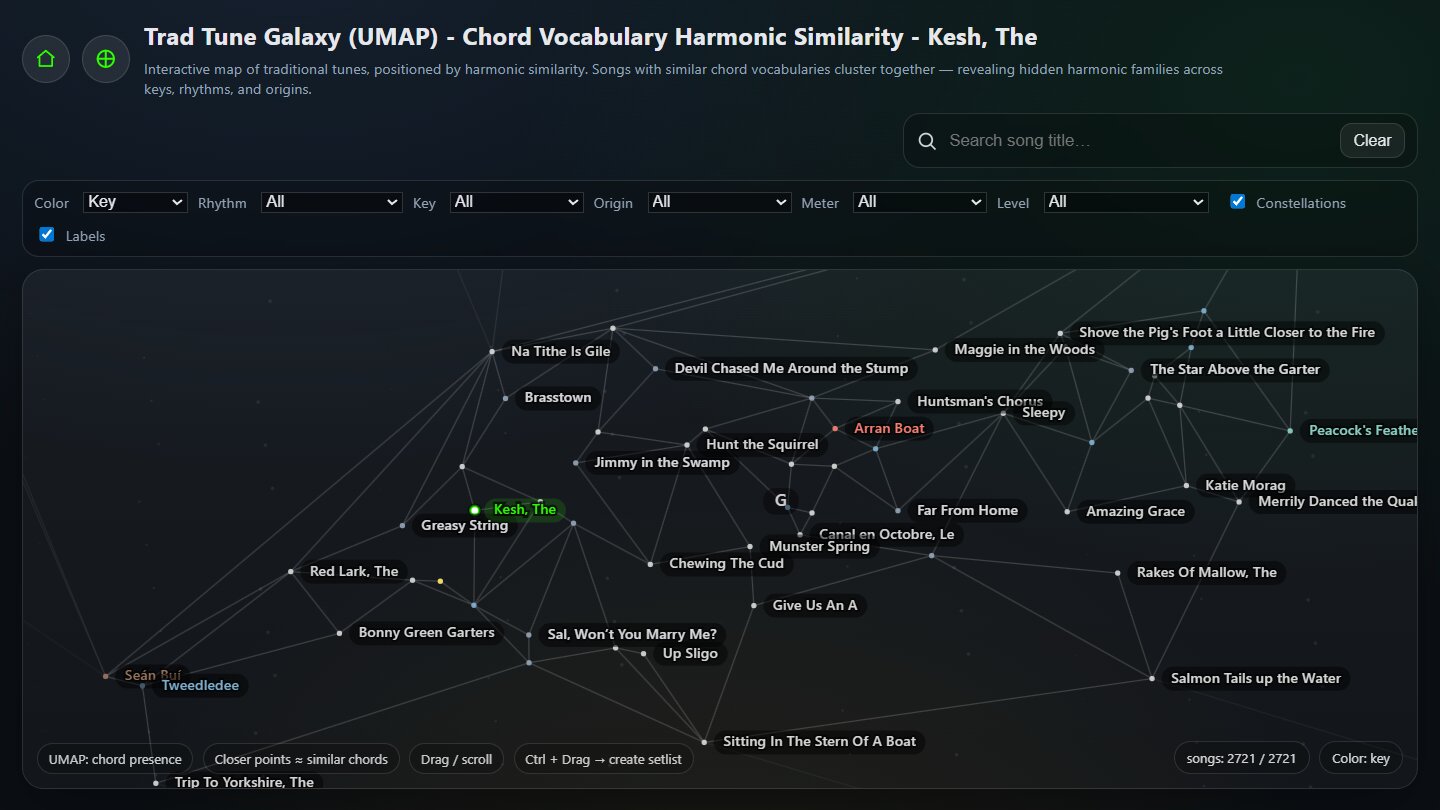Click the green home icon button

tap(46, 59)
